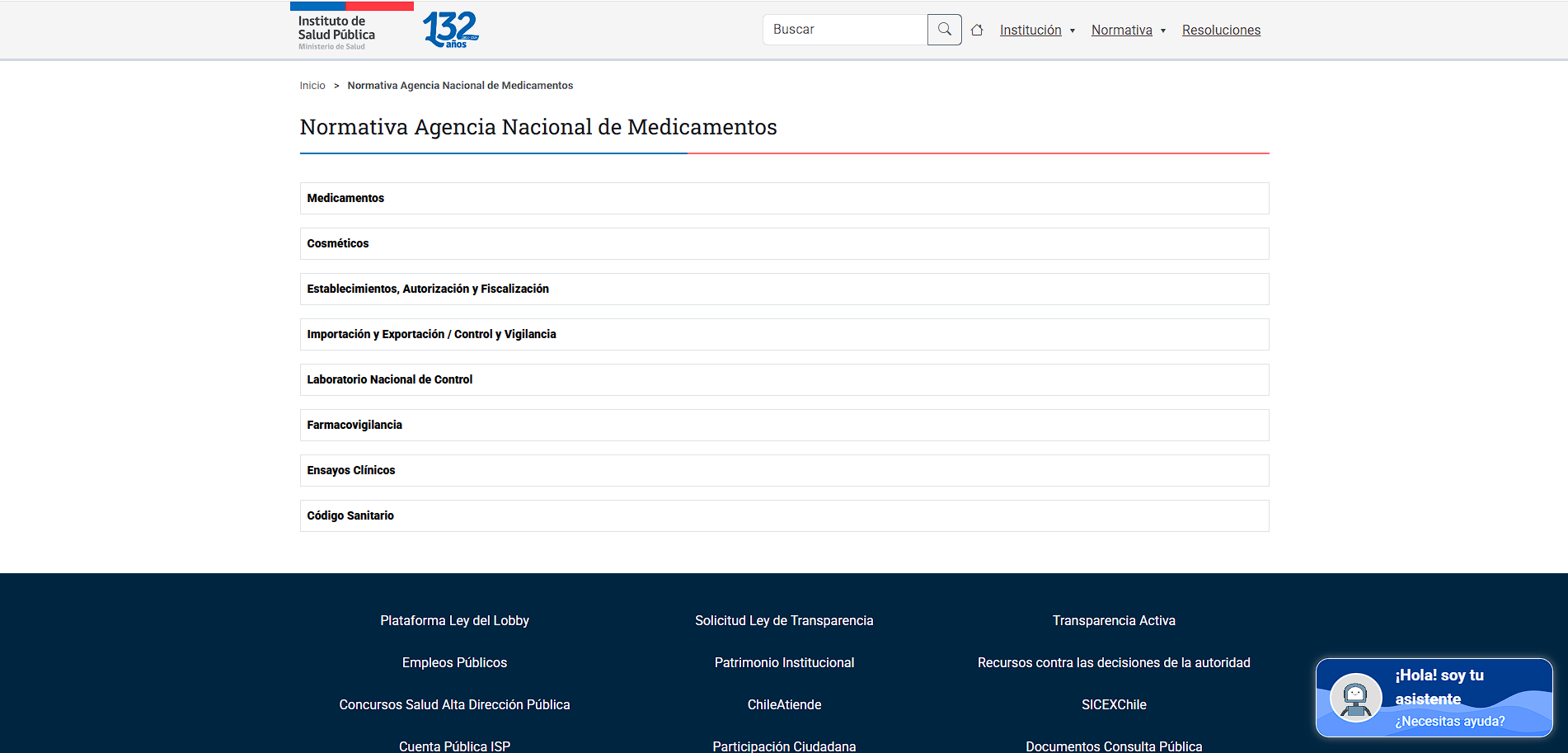Image resolution: width=1568 pixels, height=753 pixels.
Task: Click the magnifying glass search icon
Action: point(944,30)
